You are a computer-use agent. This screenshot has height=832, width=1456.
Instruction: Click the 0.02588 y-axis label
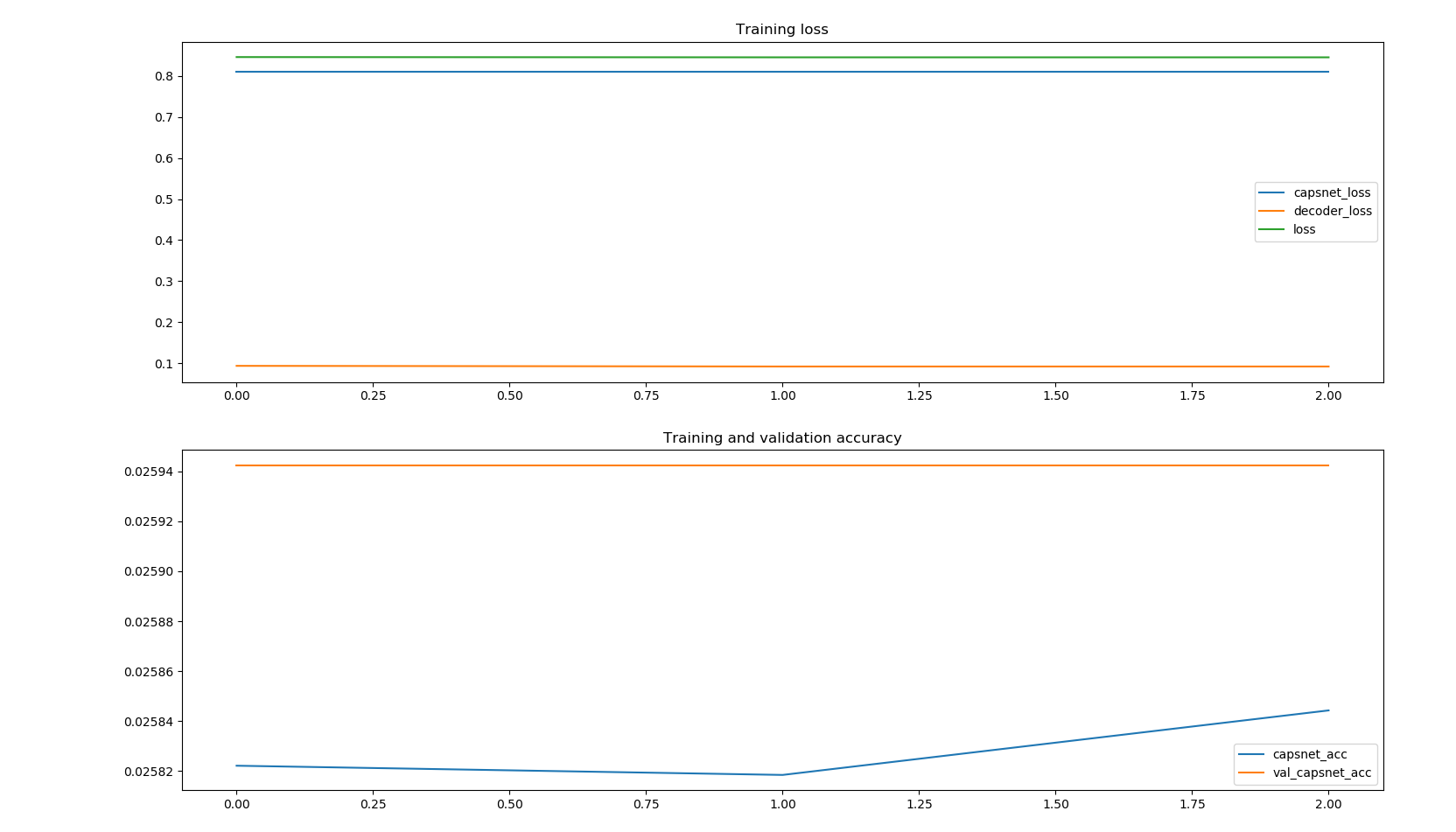(149, 622)
